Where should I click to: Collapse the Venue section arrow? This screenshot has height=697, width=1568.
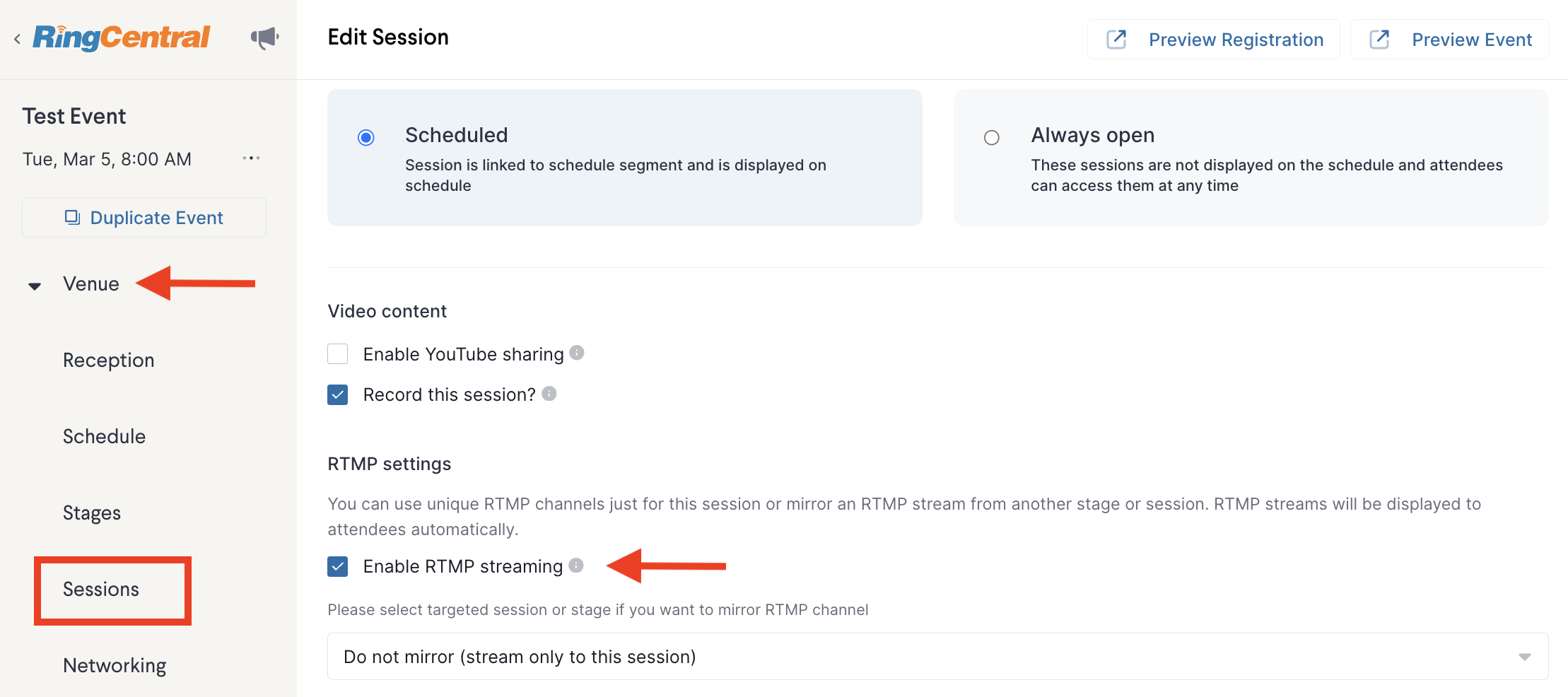click(x=35, y=286)
